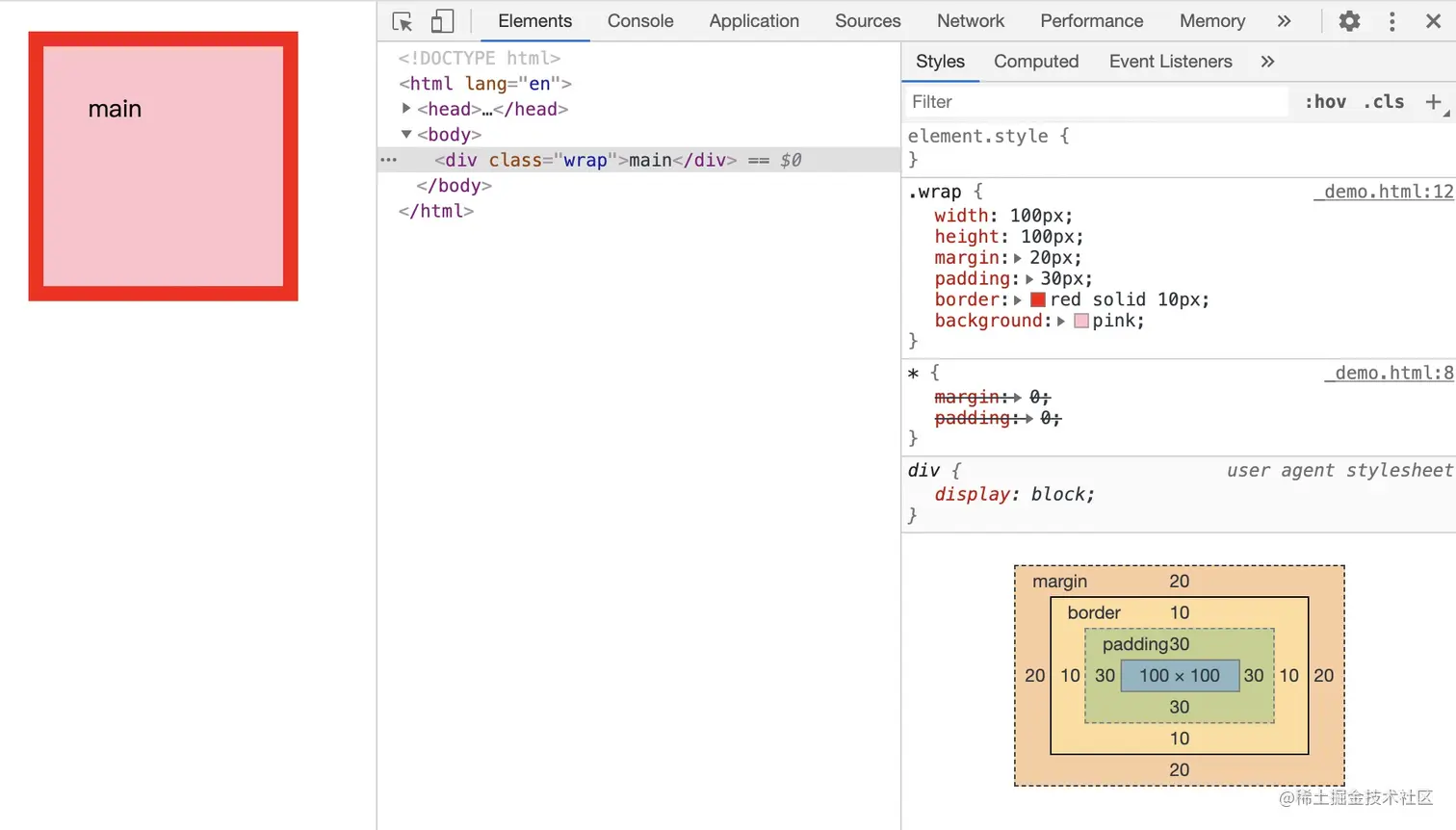Open the three-dot DevTools menu
Screen dimensions: 1456x830
pyautogui.click(x=1391, y=21)
